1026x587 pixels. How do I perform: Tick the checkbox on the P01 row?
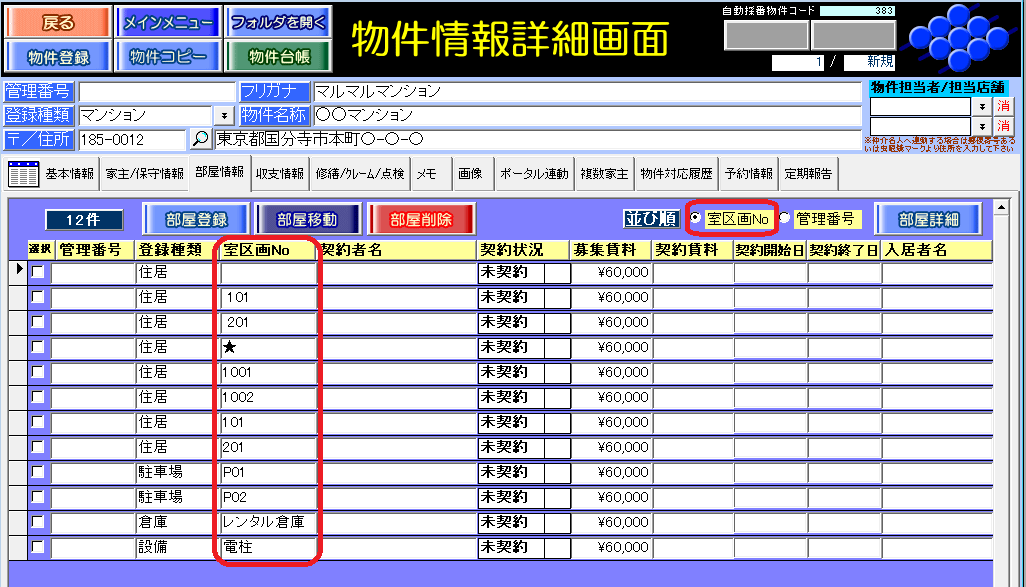point(38,472)
